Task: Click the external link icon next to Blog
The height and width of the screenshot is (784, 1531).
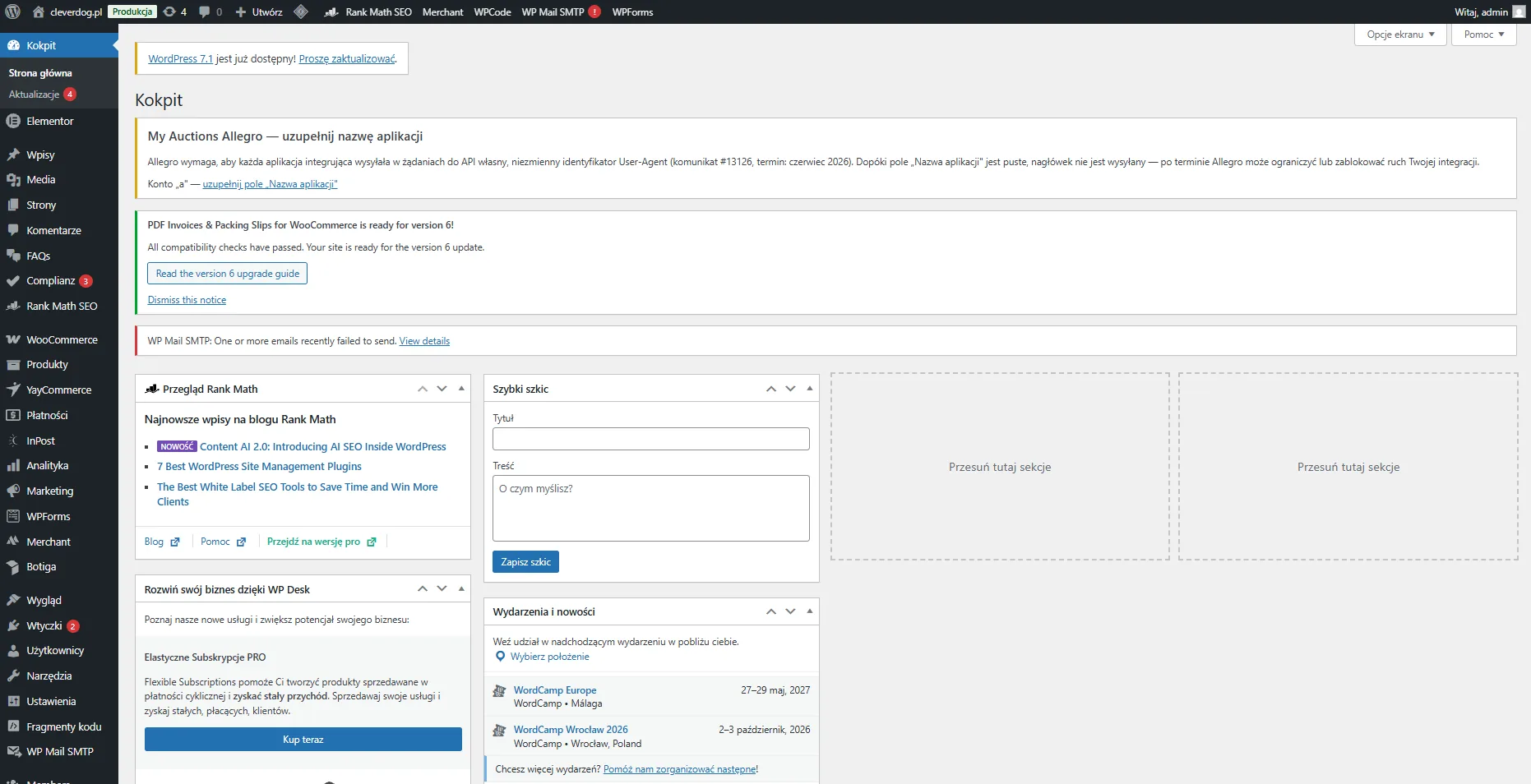Action: coord(174,542)
